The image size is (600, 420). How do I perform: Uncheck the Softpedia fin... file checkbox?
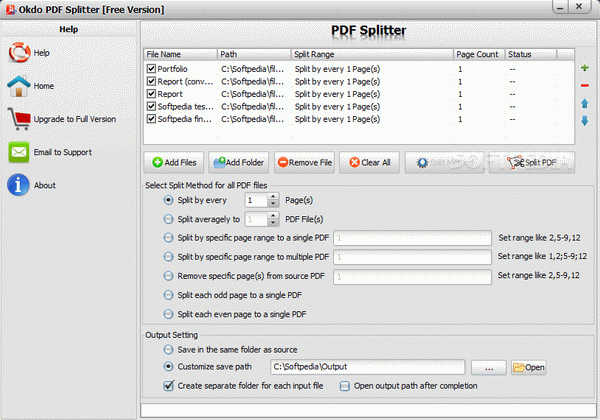pos(151,119)
